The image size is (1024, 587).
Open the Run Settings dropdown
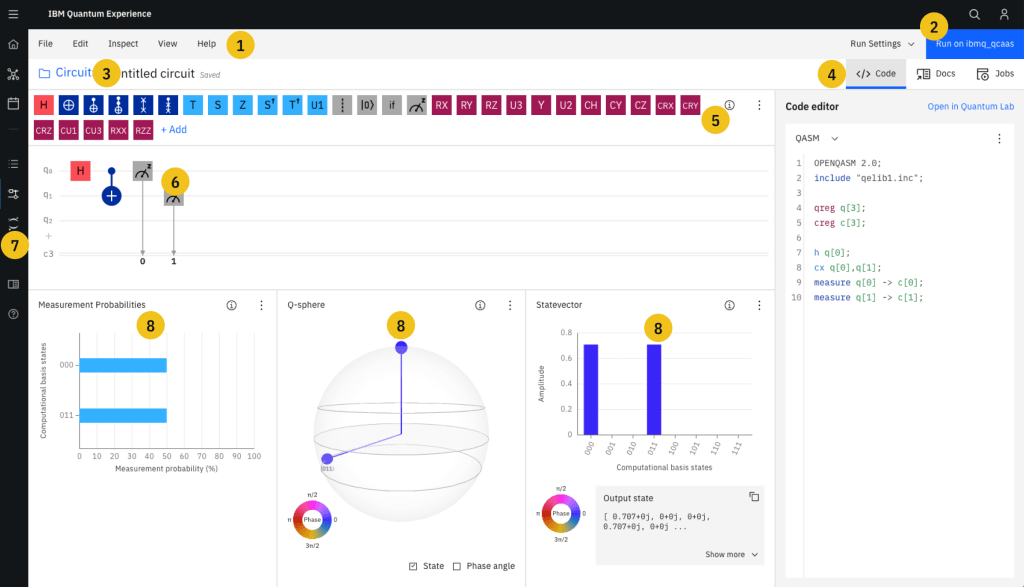point(878,44)
